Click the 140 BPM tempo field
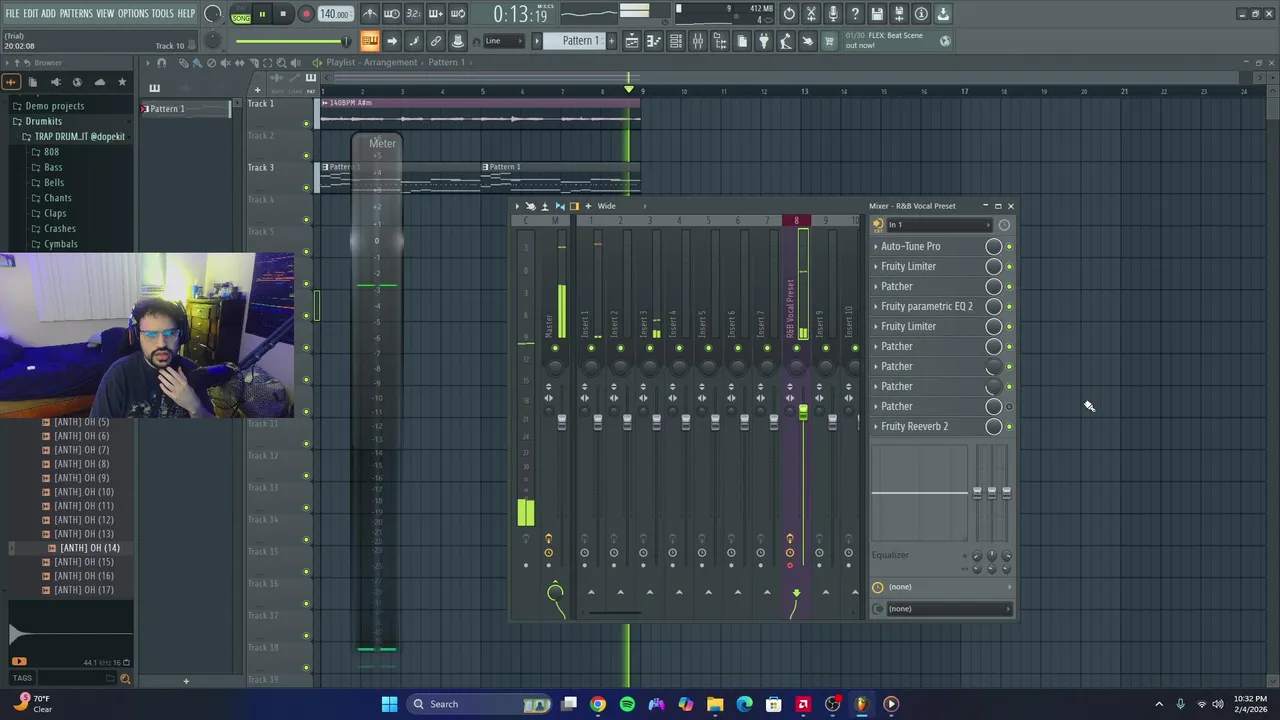 click(335, 14)
